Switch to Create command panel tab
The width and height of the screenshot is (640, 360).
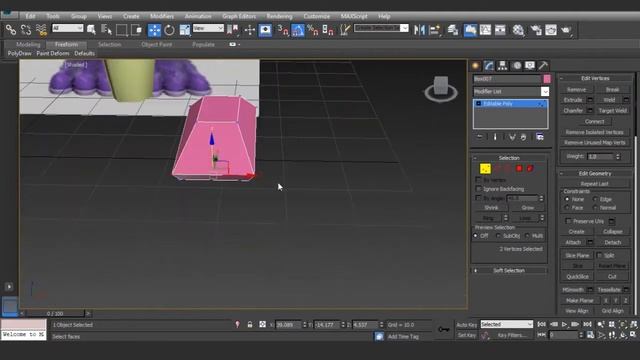coord(476,66)
